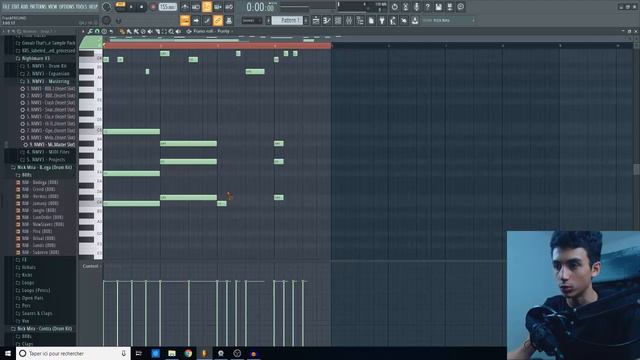
Task: Open the ADD menu
Action: click(x=24, y=7)
